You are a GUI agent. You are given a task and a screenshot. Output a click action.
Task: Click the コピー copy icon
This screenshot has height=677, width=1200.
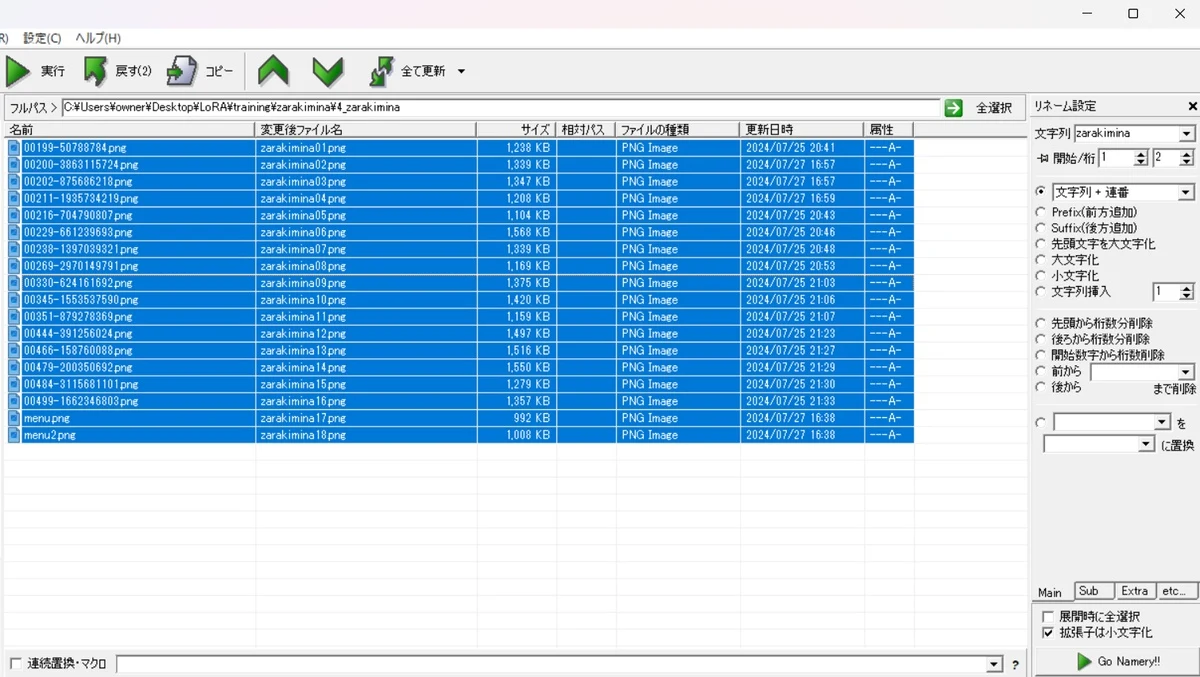(x=182, y=71)
